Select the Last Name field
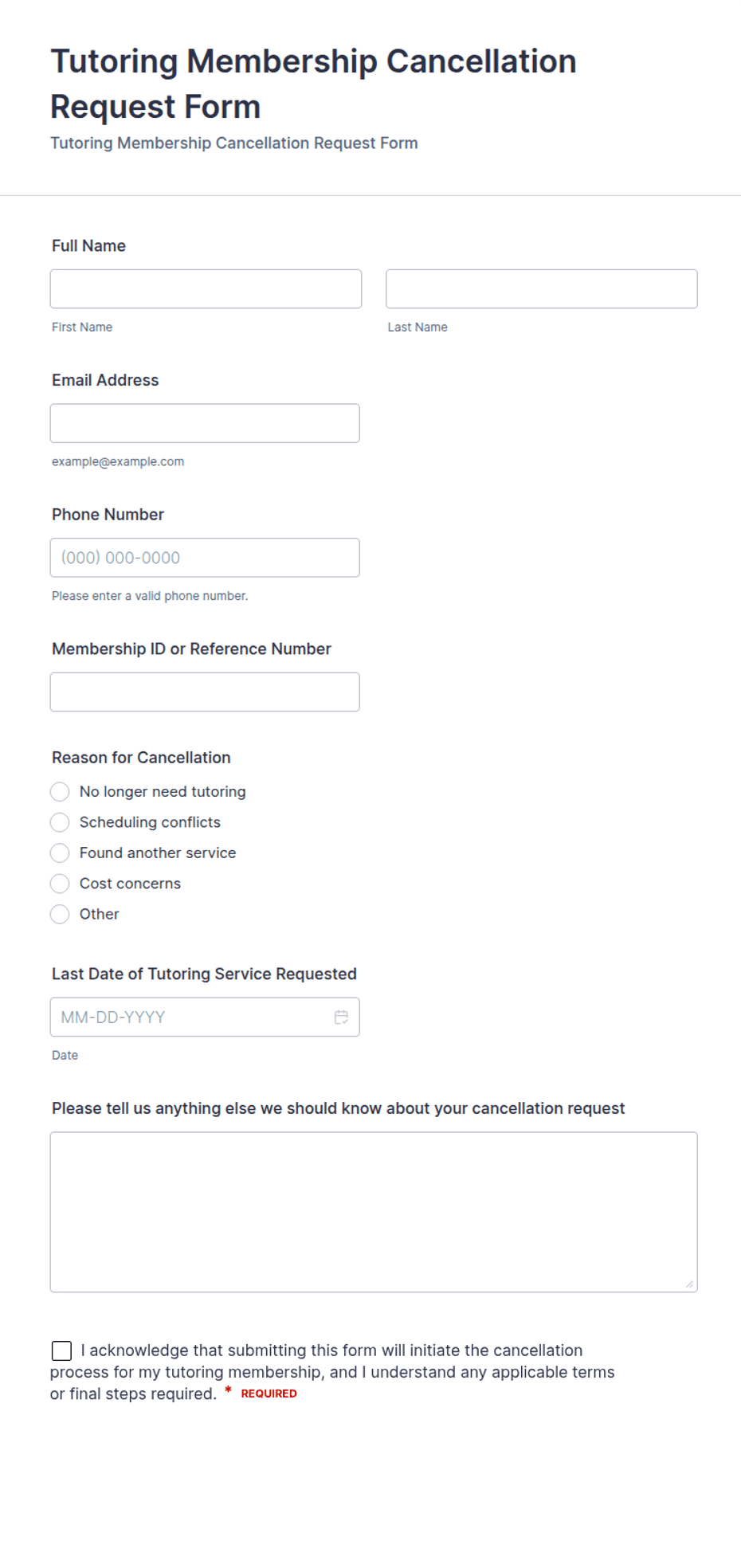Image resolution: width=741 pixels, height=1568 pixels. pos(542,288)
